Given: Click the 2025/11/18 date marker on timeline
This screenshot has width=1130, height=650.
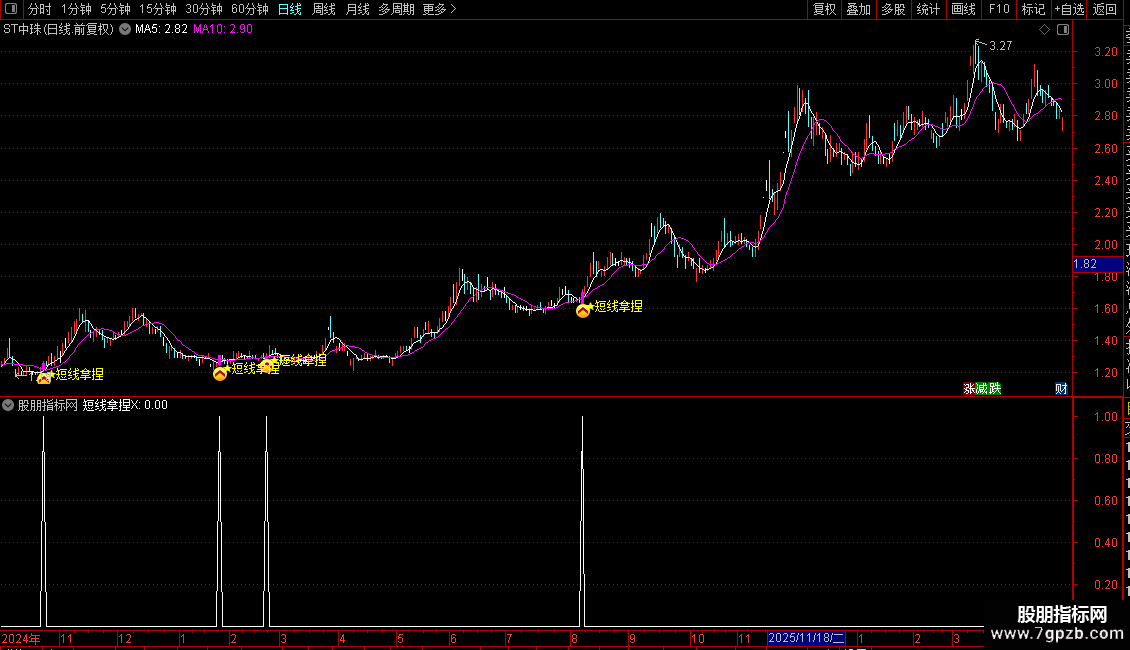Looking at the screenshot, I should click(806, 638).
